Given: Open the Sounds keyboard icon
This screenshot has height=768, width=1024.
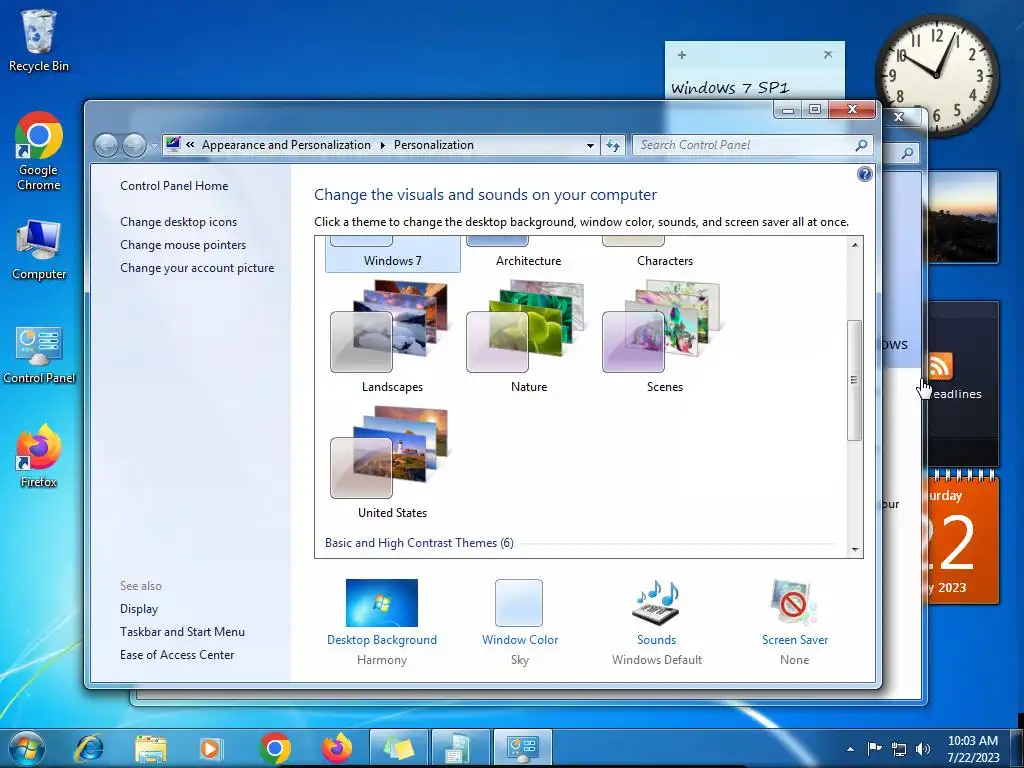Looking at the screenshot, I should click(x=656, y=602).
